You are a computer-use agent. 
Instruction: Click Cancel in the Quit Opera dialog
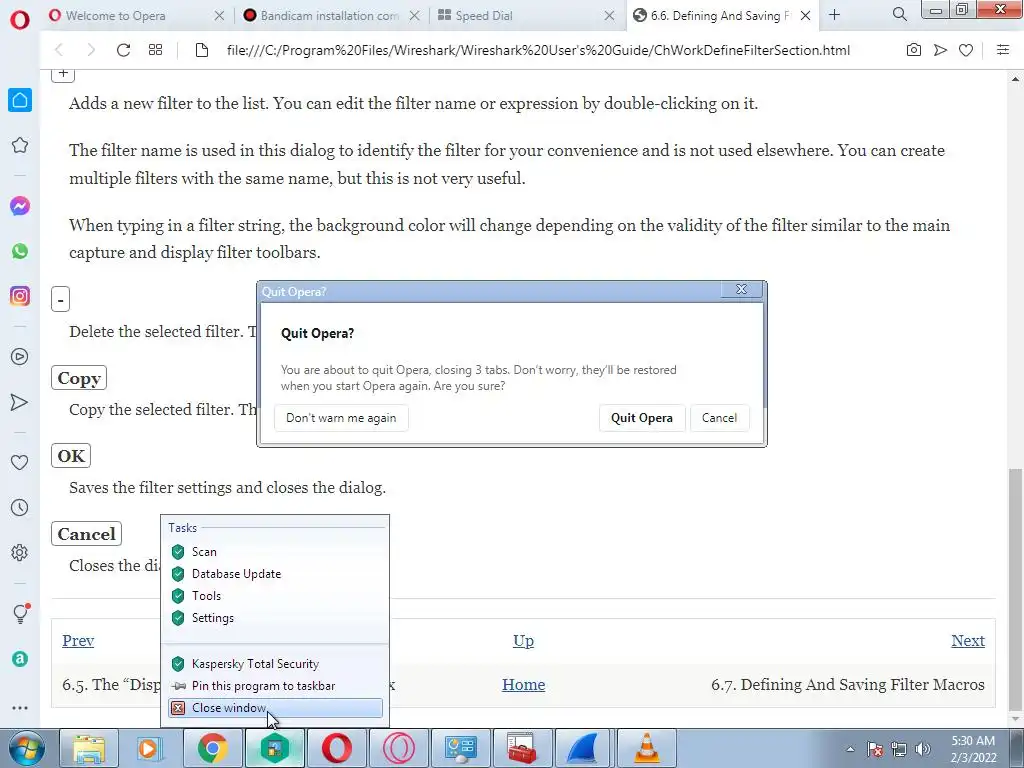[719, 418]
